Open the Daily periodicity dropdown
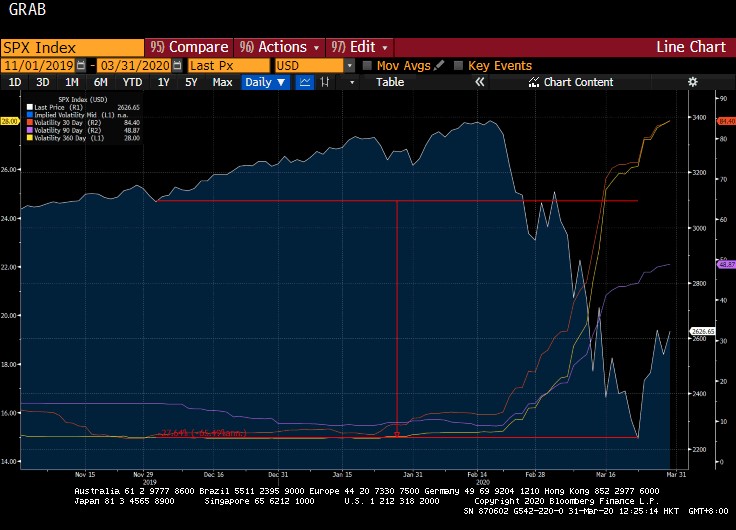Viewport: 736px width, 530px height. (x=265, y=82)
